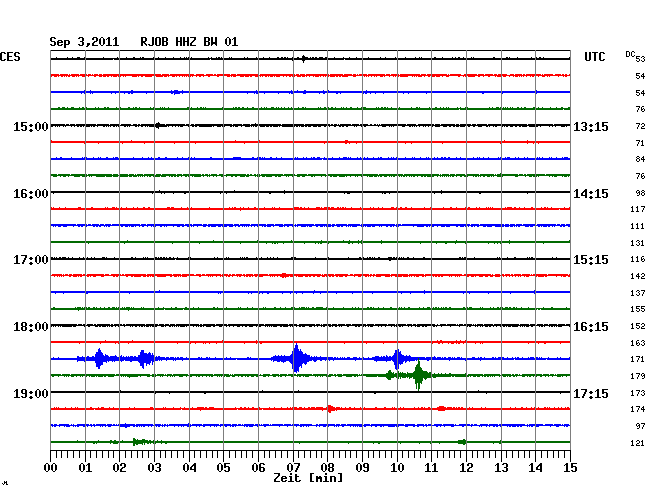Select the 18:00 local time label

[x=31, y=327]
